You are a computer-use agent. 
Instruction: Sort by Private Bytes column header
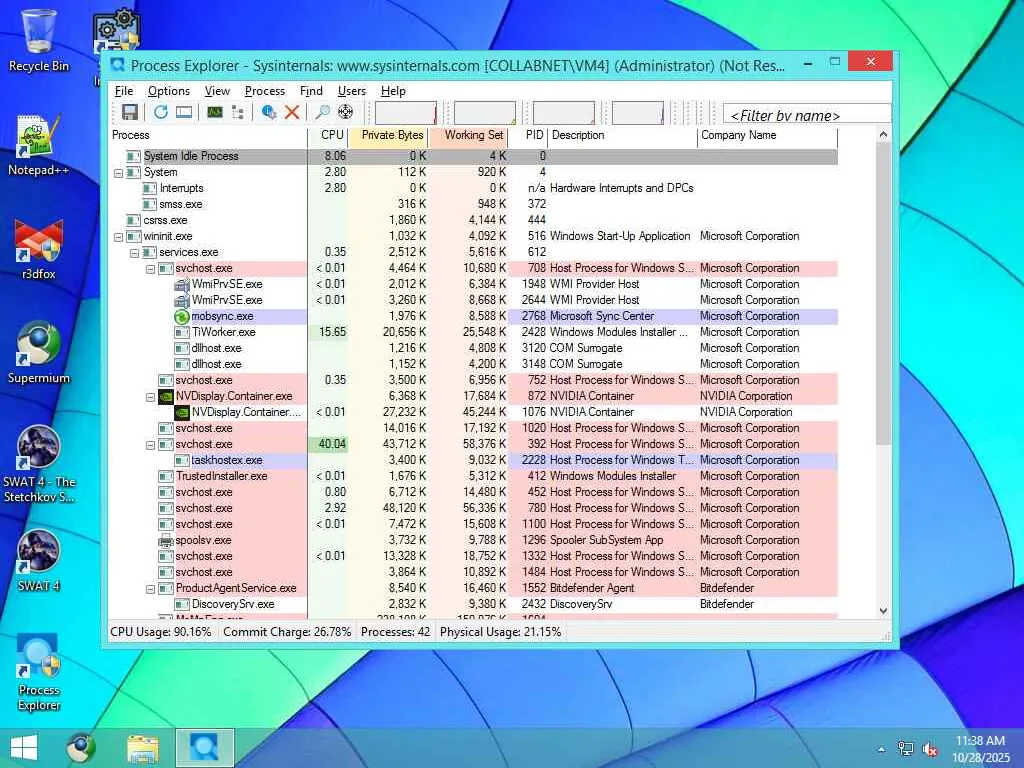coord(388,135)
